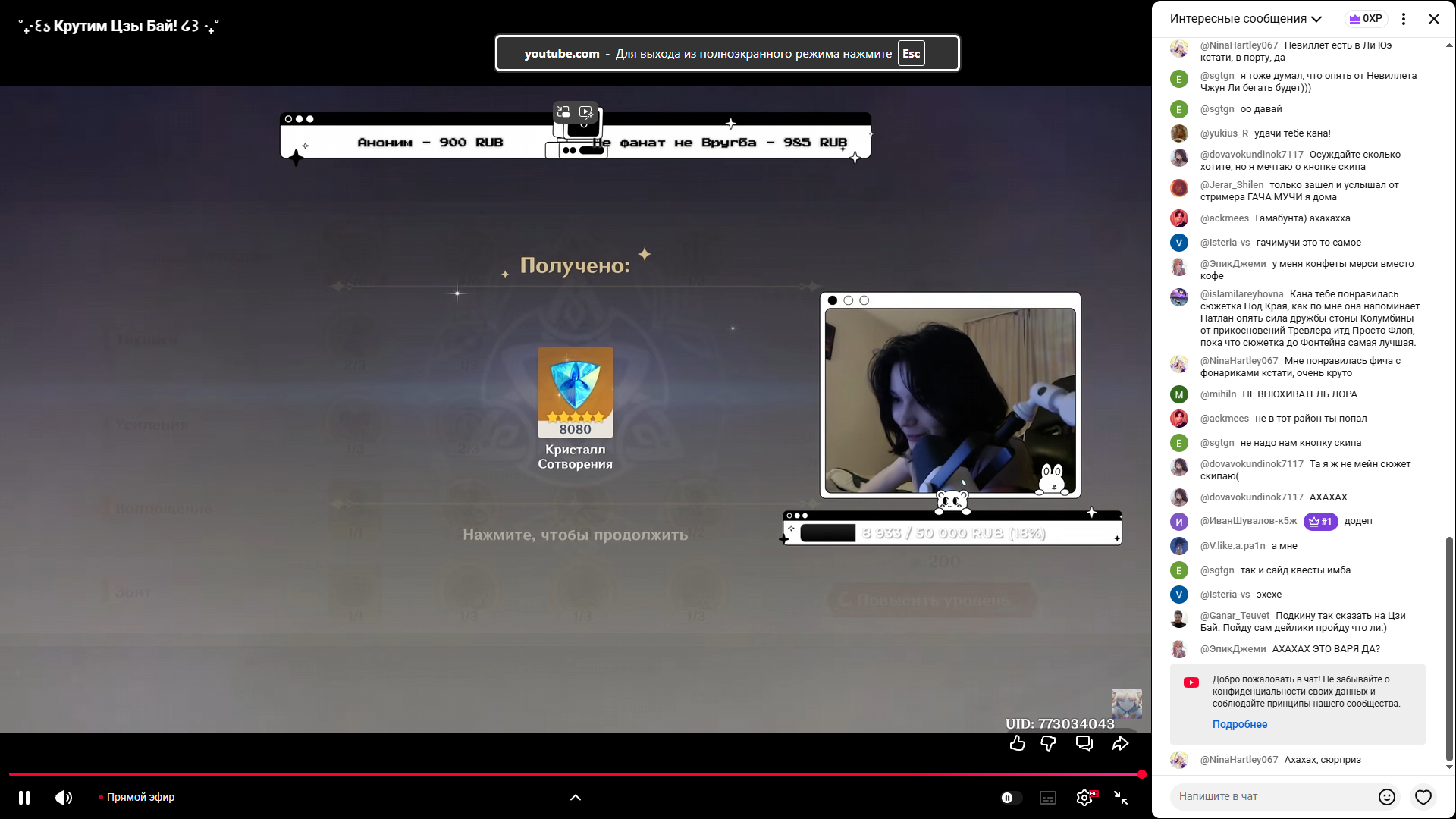Pause the live stream video

point(24,798)
